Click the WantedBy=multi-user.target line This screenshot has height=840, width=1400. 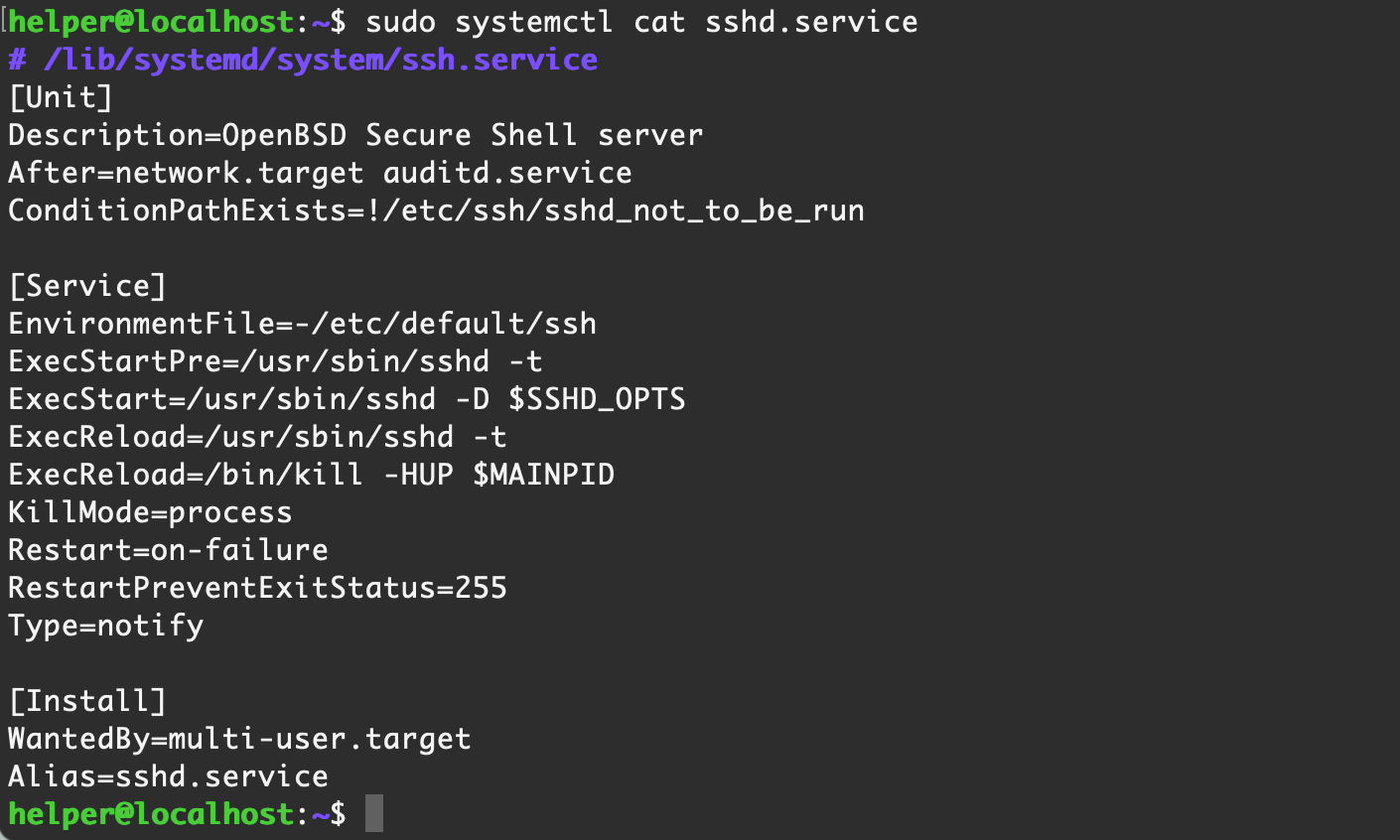point(239,739)
